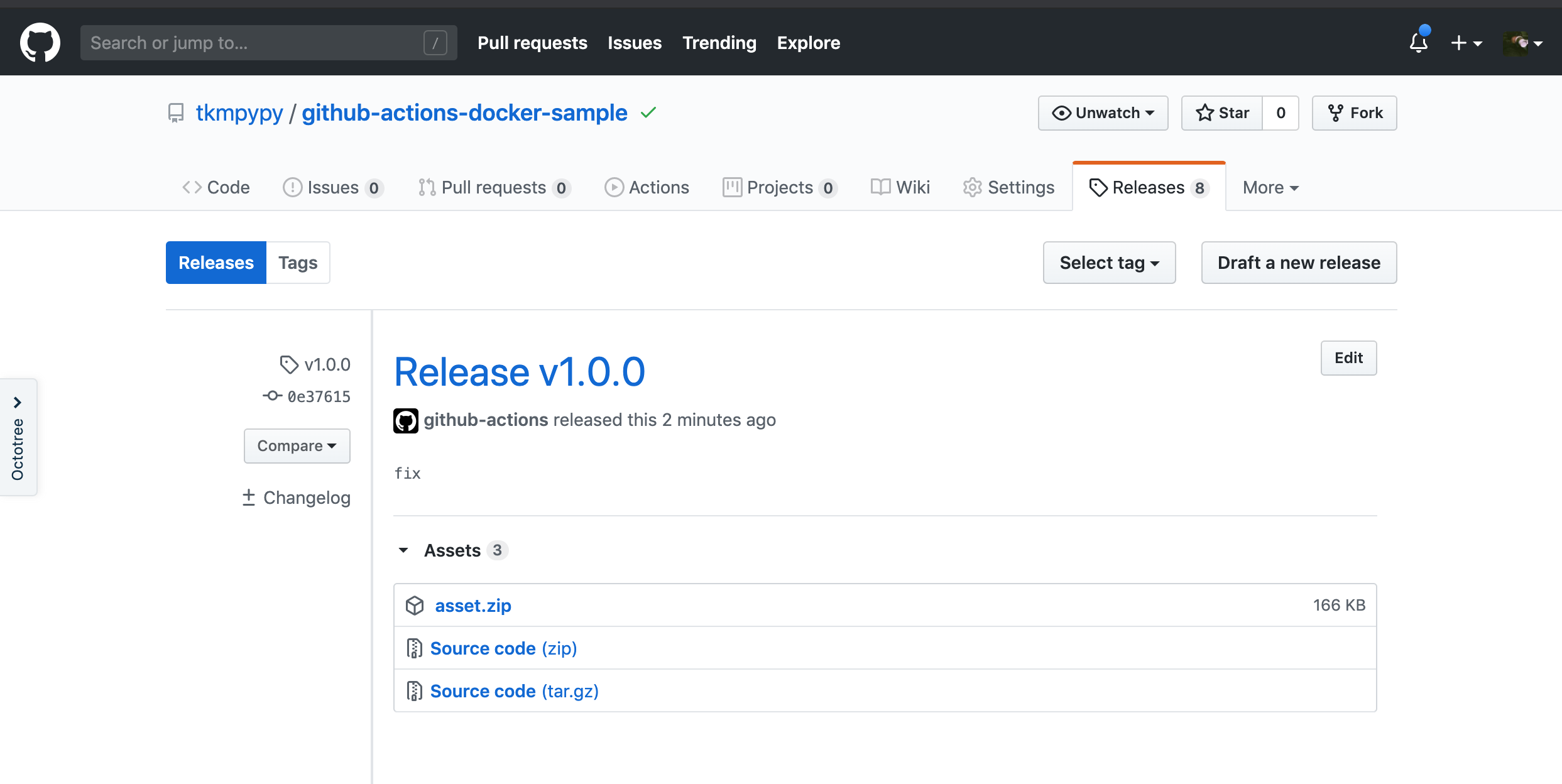The height and width of the screenshot is (784, 1562).
Task: Switch to the Code tab
Action: point(216,187)
